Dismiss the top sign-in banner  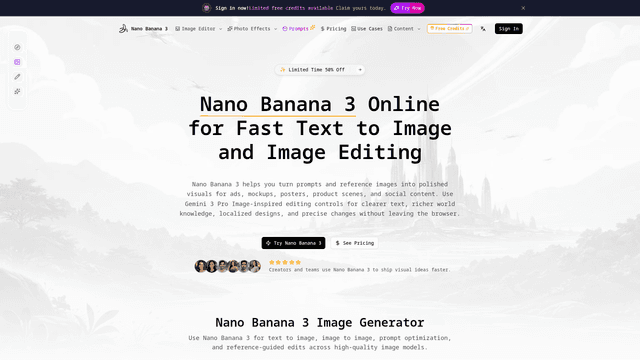pos(523,8)
